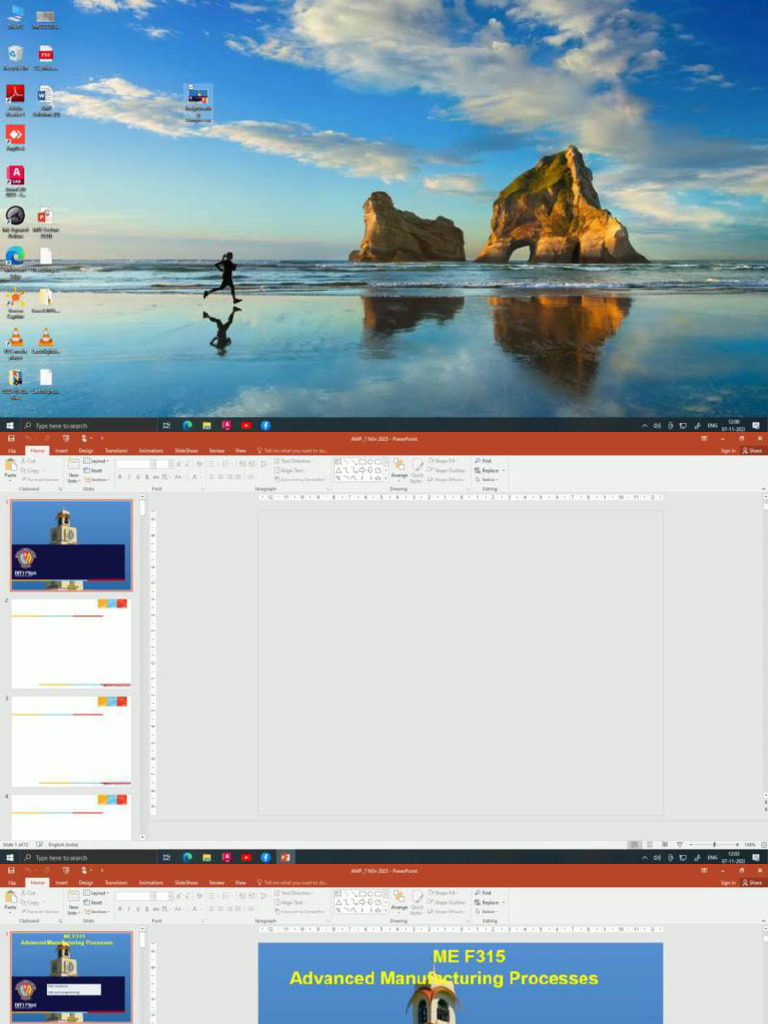Click the zoom slider in PowerPoint's status bar

click(713, 844)
